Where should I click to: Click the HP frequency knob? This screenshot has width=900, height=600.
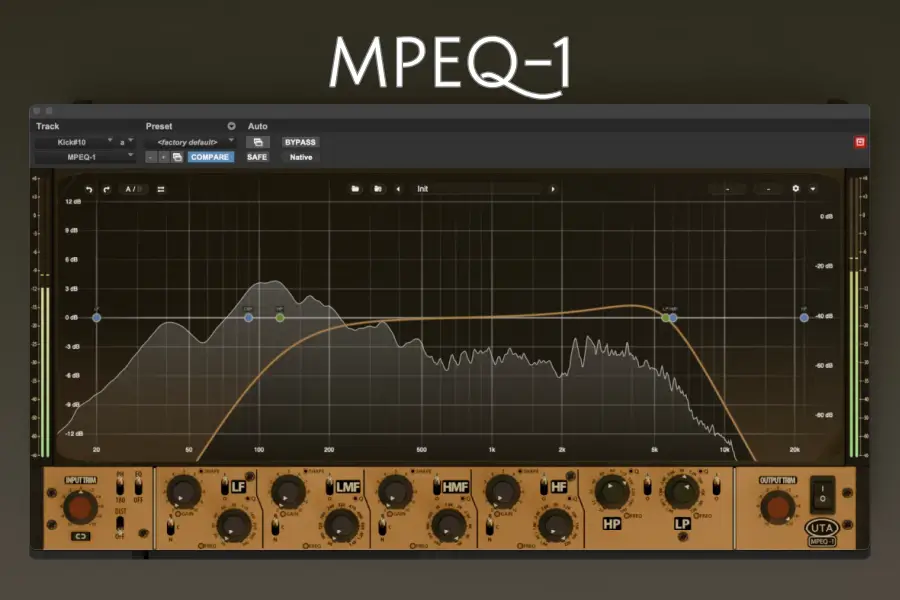(x=612, y=491)
